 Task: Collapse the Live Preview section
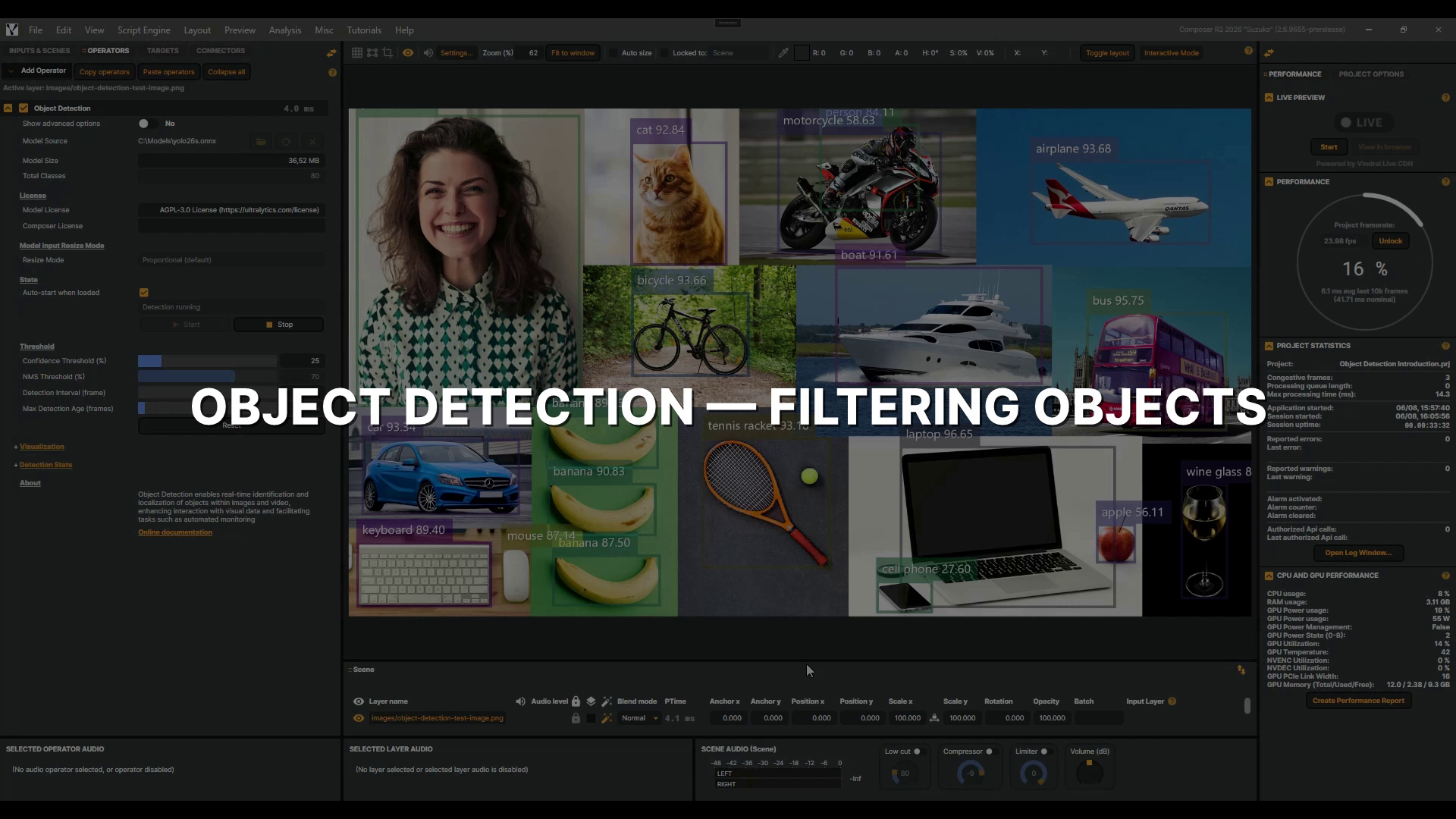pos(1269,98)
